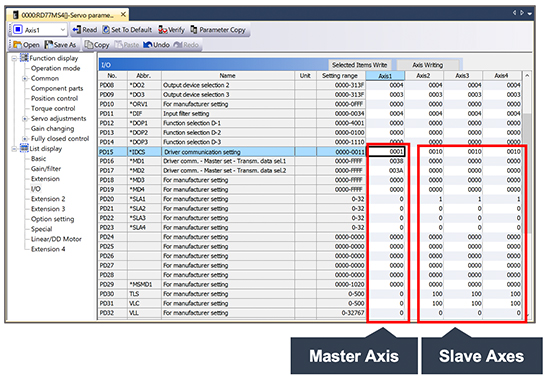Click the Selected Items Write button
547x378 pixels.
(359, 65)
